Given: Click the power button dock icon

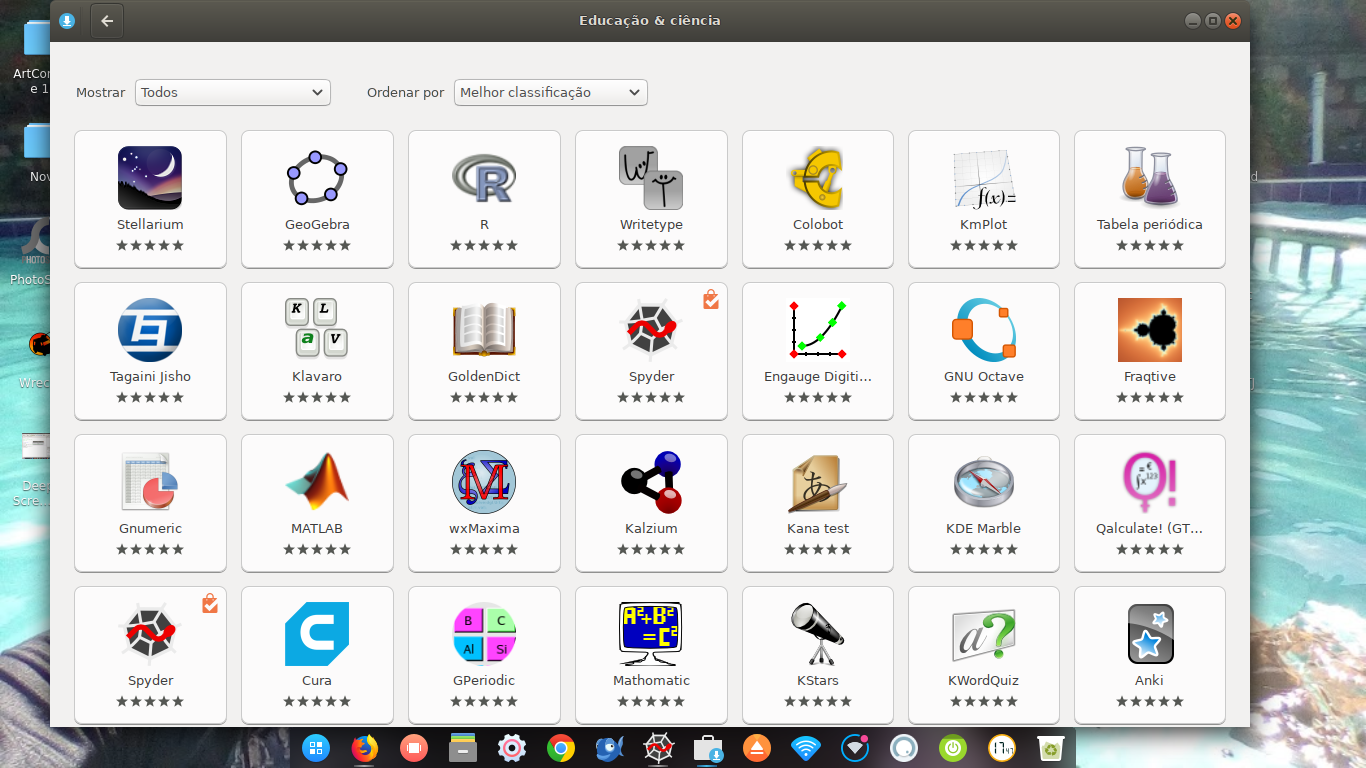Looking at the screenshot, I should tap(952, 748).
